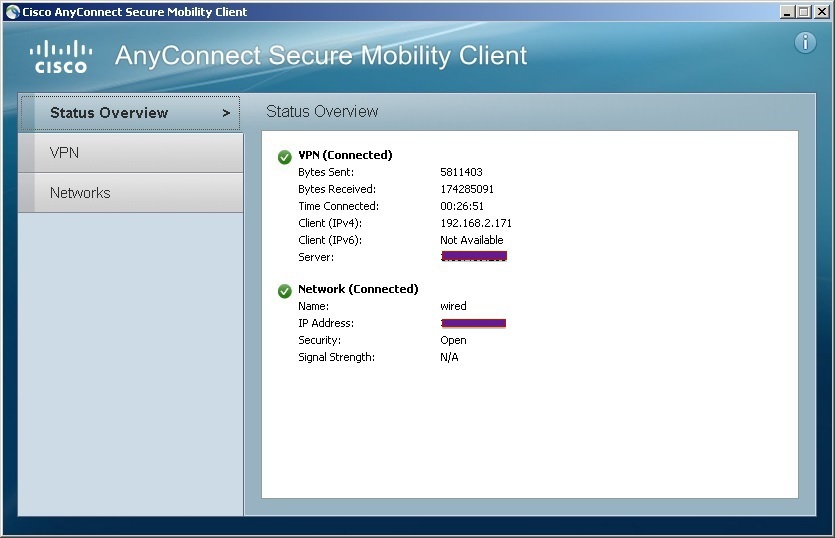Image resolution: width=835 pixels, height=538 pixels.
Task: Click the green Network connected checkmark icon
Action: coord(285,290)
